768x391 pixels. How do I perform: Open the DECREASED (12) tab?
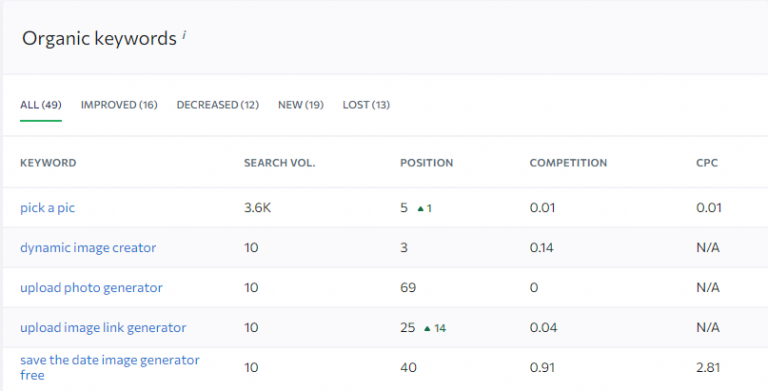[x=217, y=105]
